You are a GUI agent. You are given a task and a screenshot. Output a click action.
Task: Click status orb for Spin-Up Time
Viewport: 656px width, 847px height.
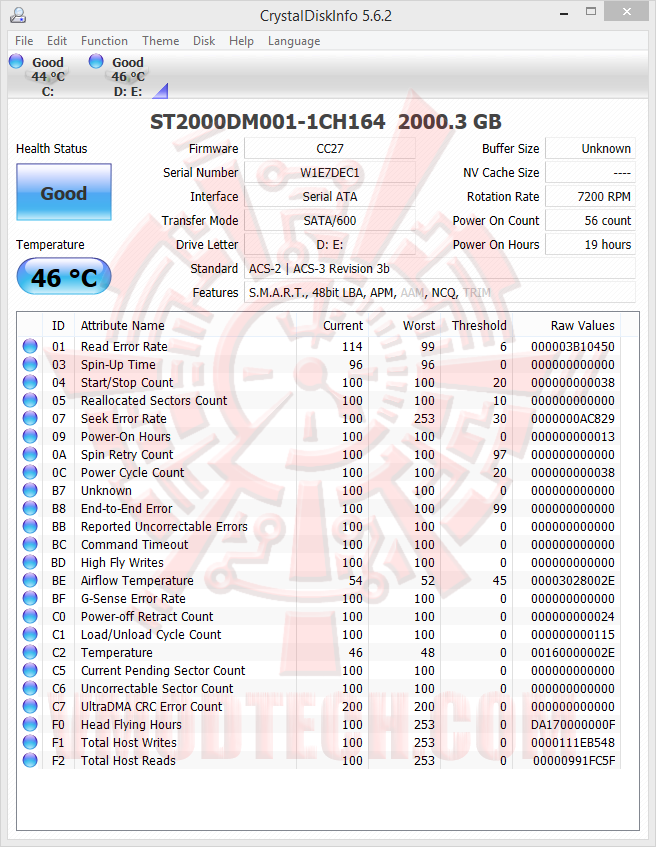[x=30, y=364]
